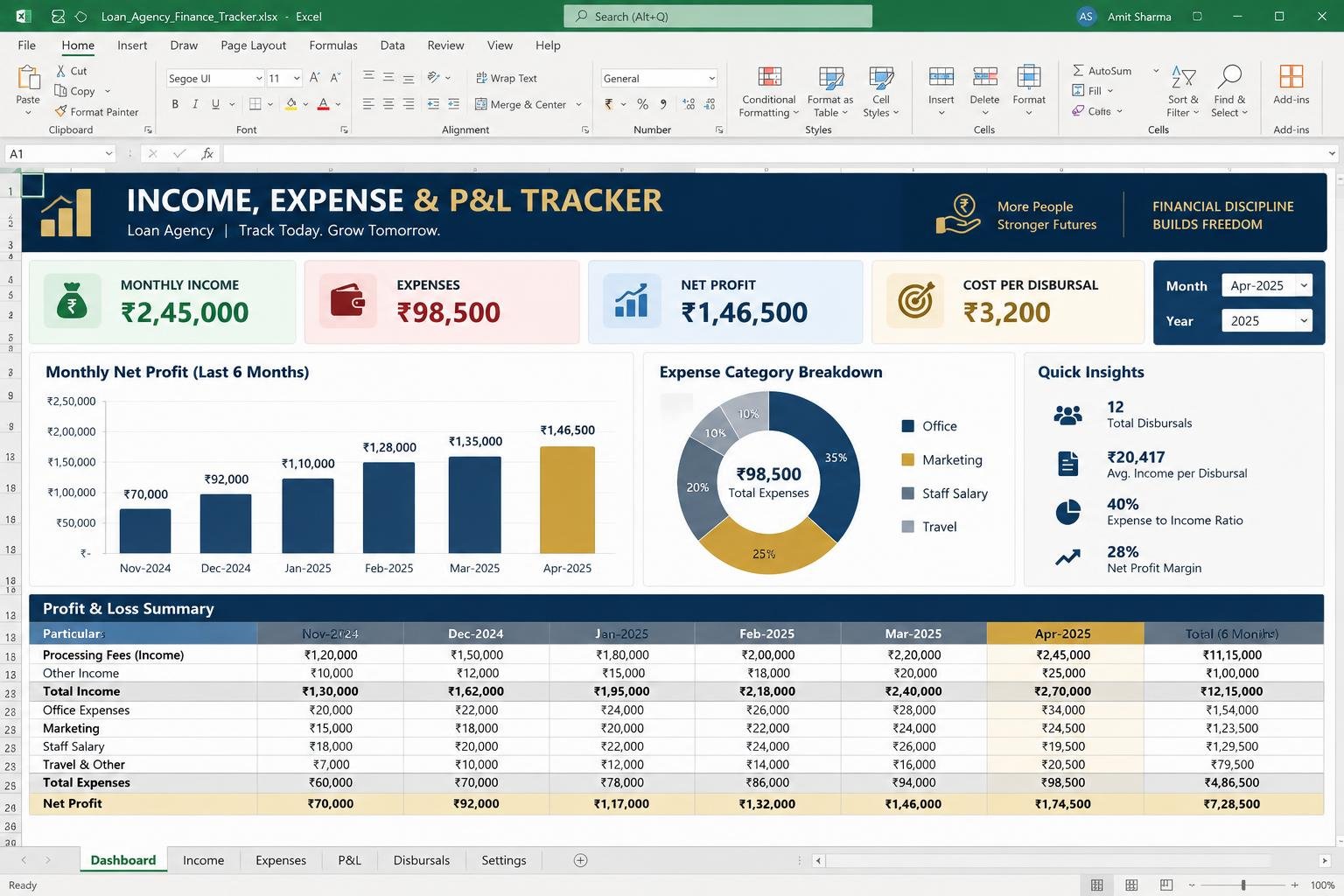
Task: Toggle Italic formatting
Action: tap(194, 104)
